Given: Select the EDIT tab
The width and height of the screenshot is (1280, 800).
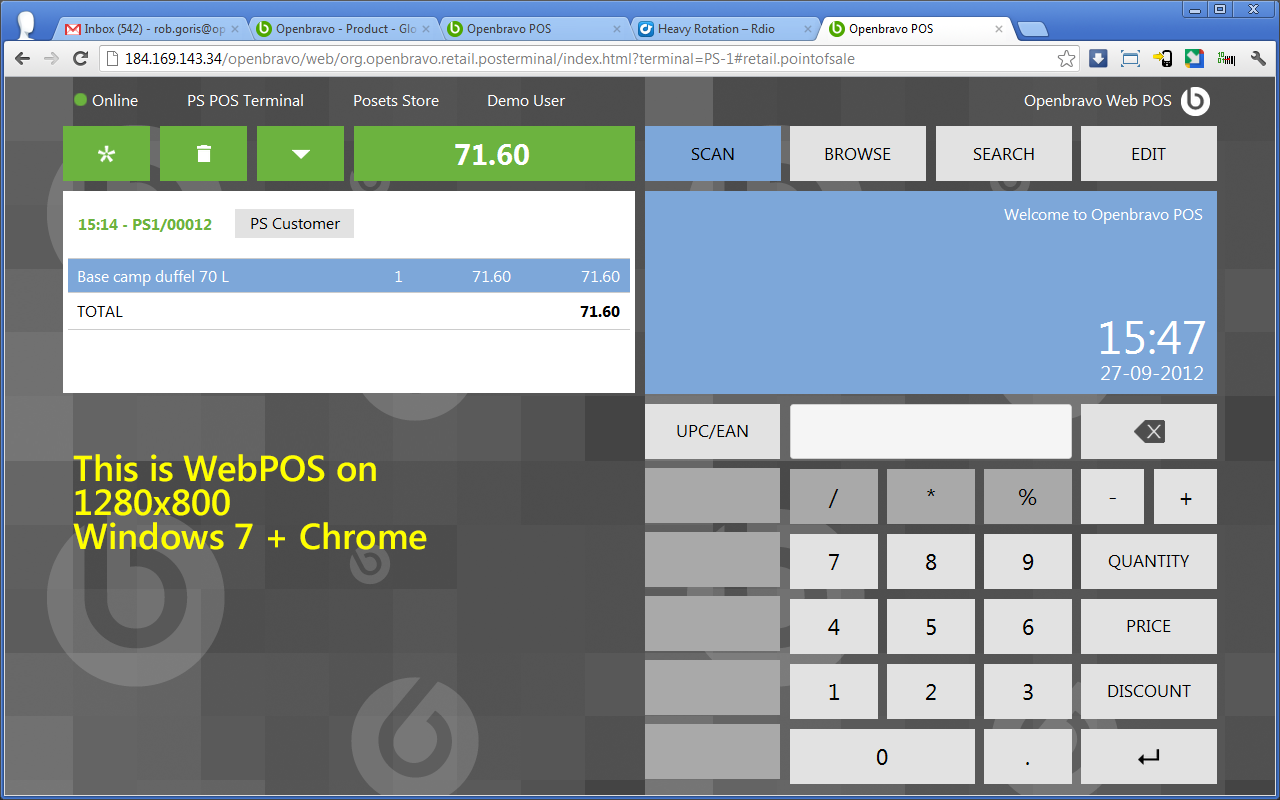Looking at the screenshot, I should tap(1149, 154).
